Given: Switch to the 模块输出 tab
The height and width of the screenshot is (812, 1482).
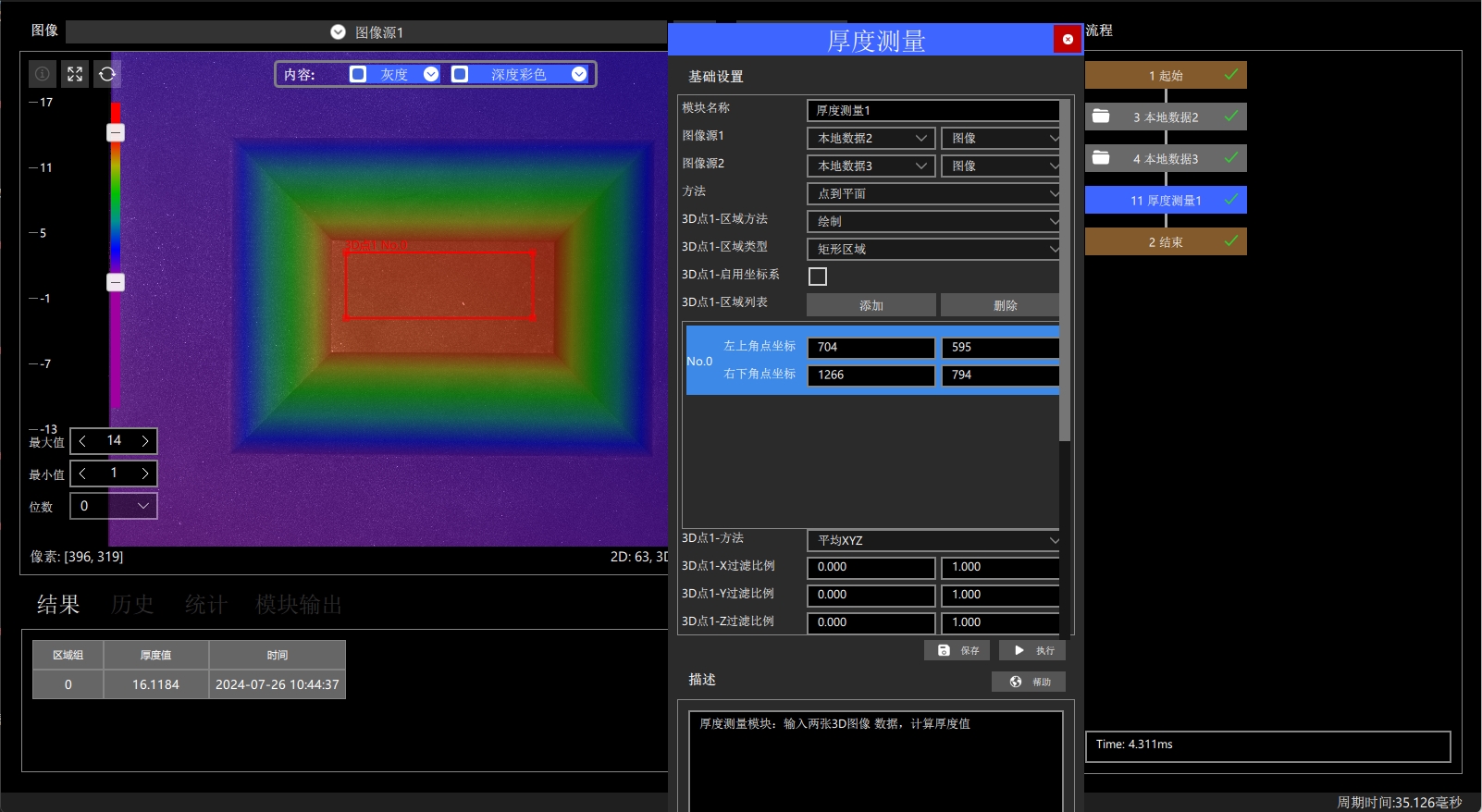Looking at the screenshot, I should pos(299,604).
